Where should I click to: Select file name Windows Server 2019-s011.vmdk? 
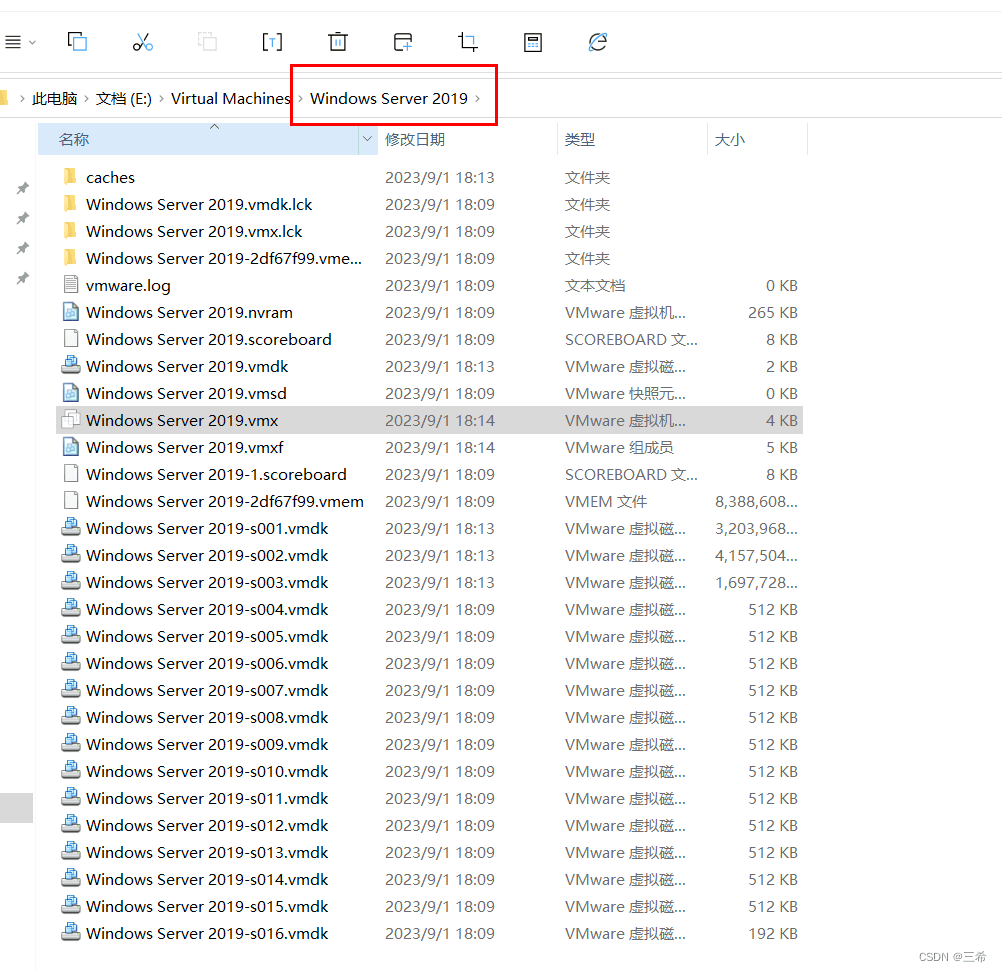(207, 798)
